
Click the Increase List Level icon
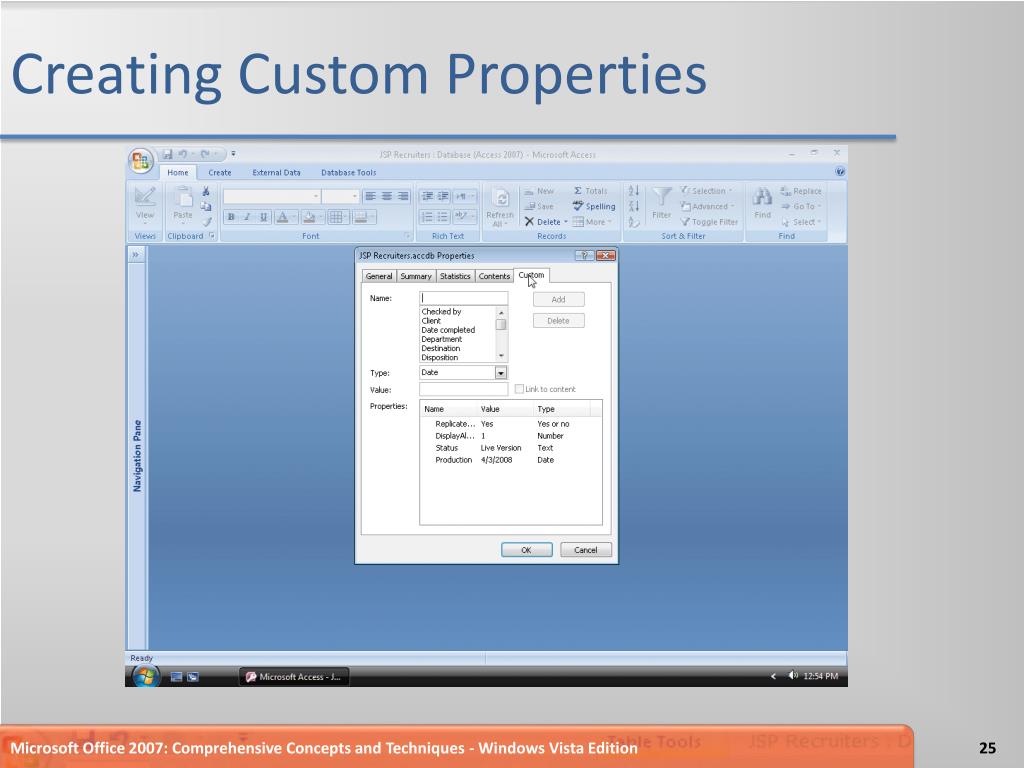pos(443,196)
